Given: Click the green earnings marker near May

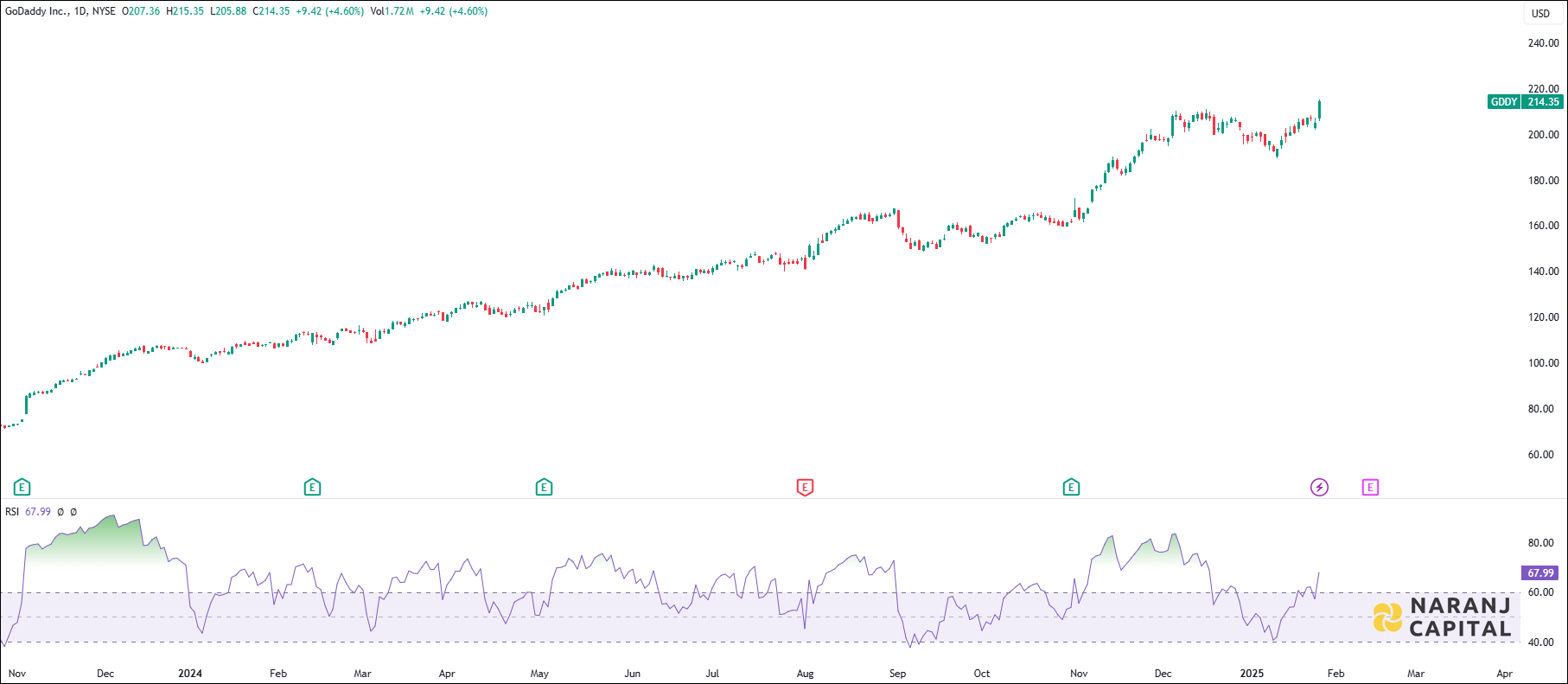Looking at the screenshot, I should [544, 488].
